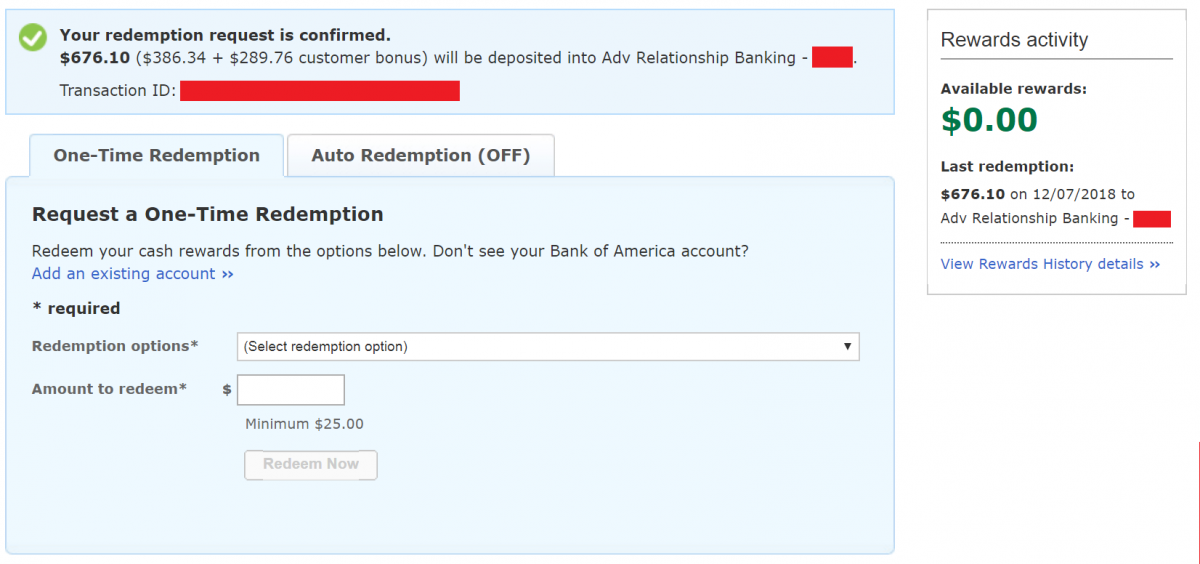Select the $0.00 available rewards amount

[989, 120]
